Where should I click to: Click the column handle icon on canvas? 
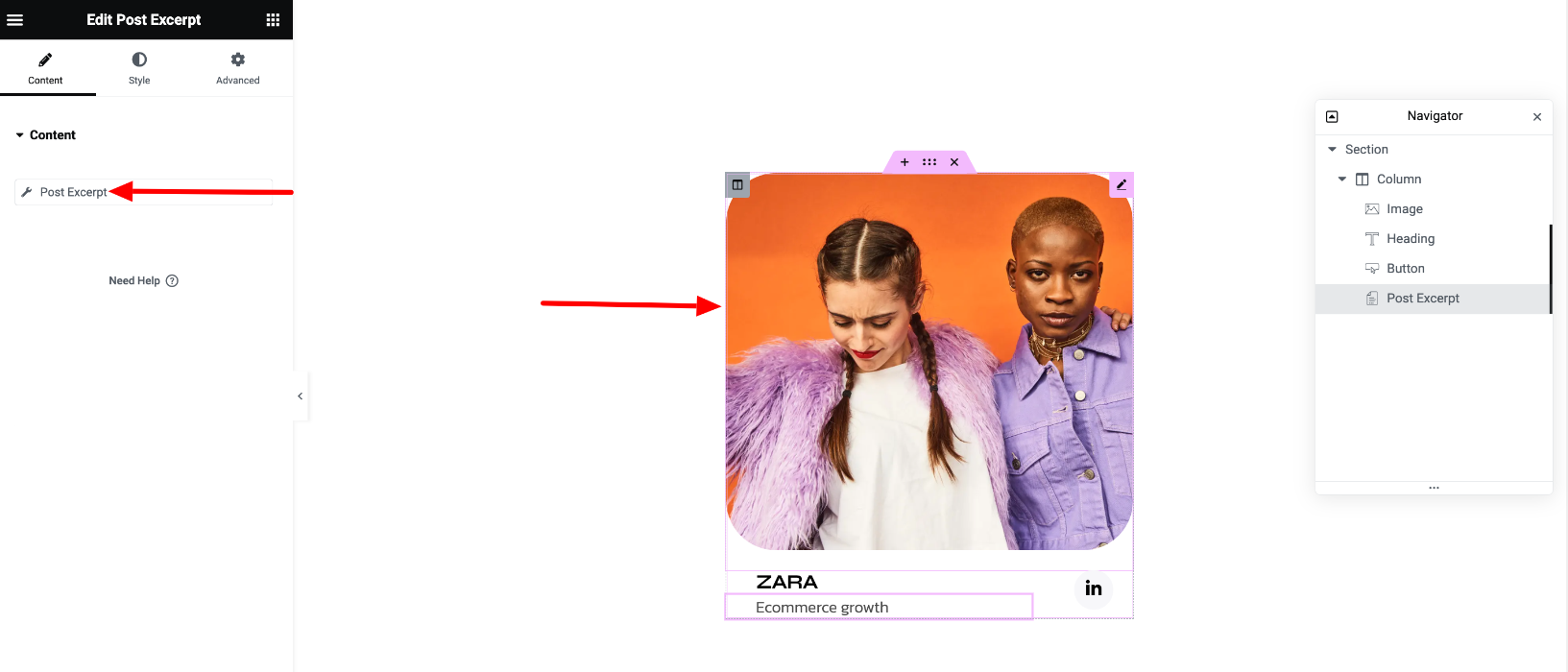[737, 185]
